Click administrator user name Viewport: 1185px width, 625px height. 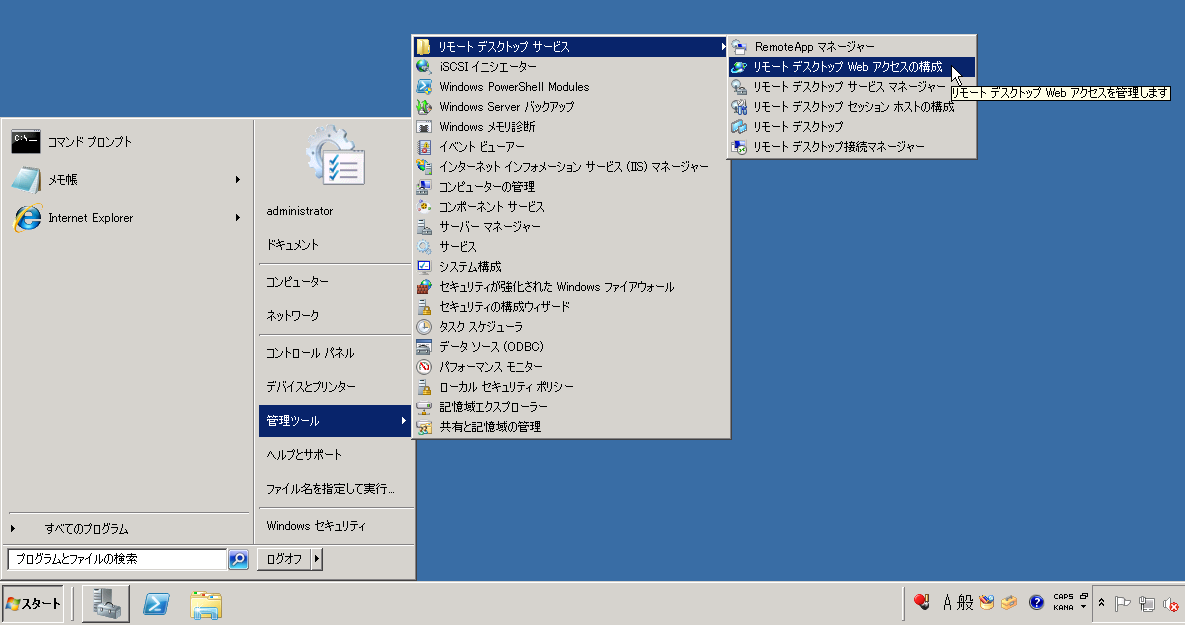tap(300, 211)
